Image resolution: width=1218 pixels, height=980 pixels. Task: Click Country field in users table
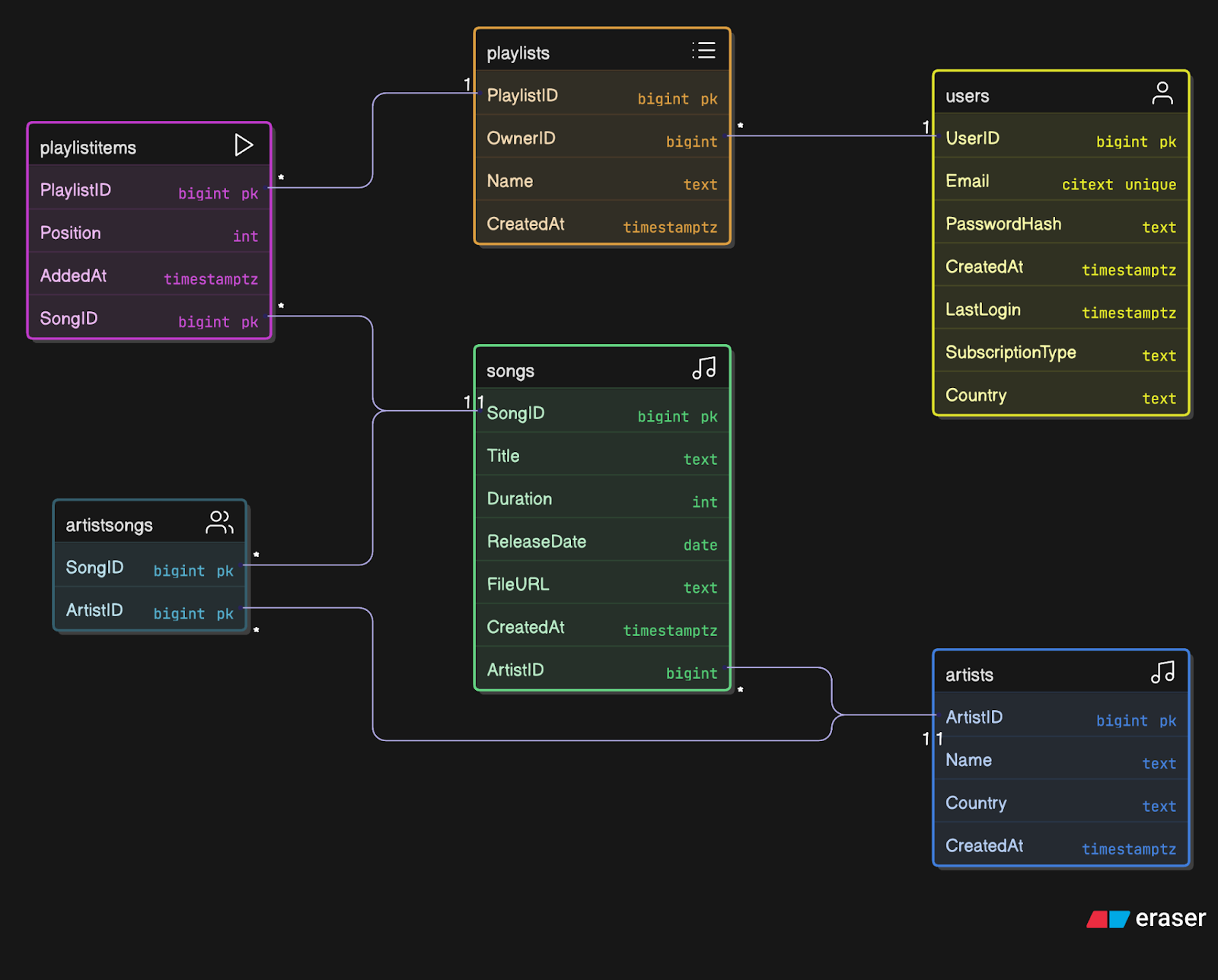(1061, 393)
